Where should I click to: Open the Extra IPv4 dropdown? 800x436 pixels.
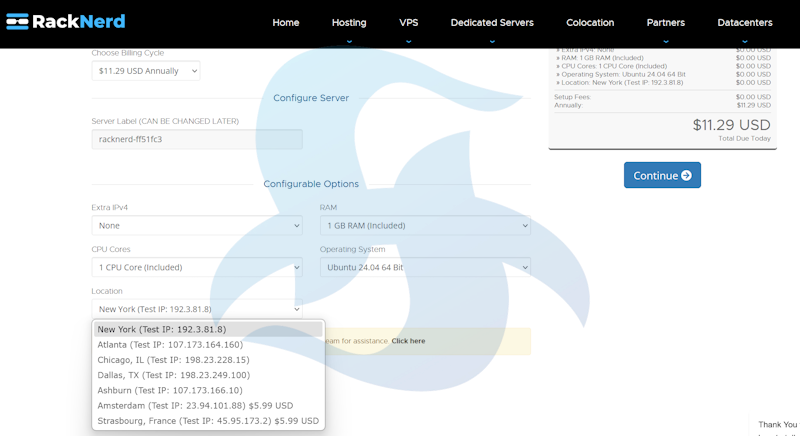196,226
